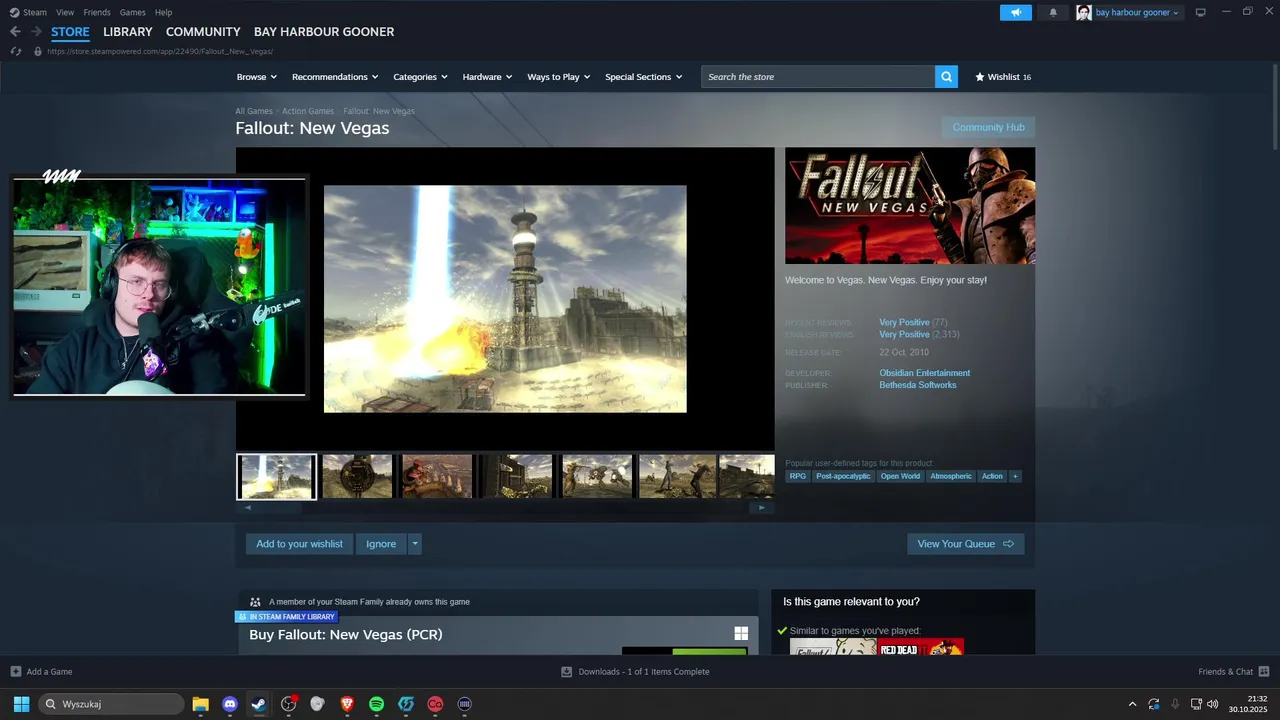
Task: Show hidden system tray icons
Action: 1132,704
